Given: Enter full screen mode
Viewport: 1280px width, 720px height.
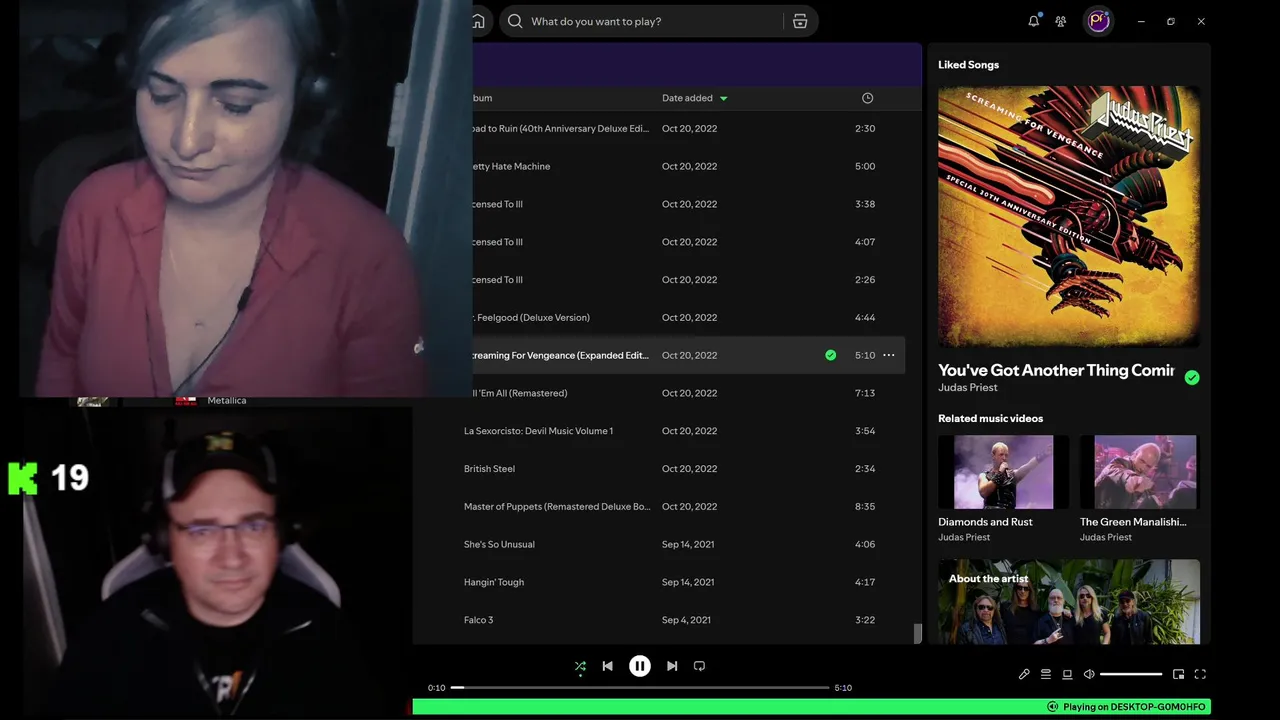Looking at the screenshot, I should coord(1200,674).
